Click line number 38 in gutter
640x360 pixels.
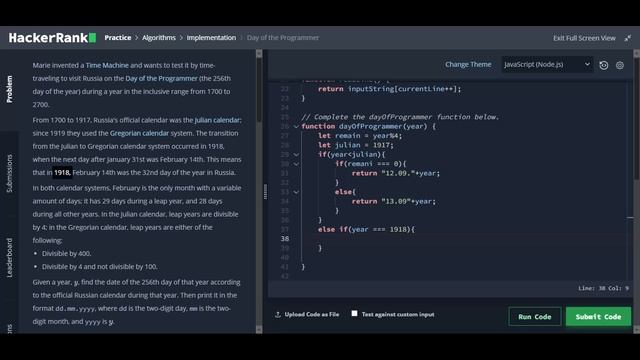285,239
